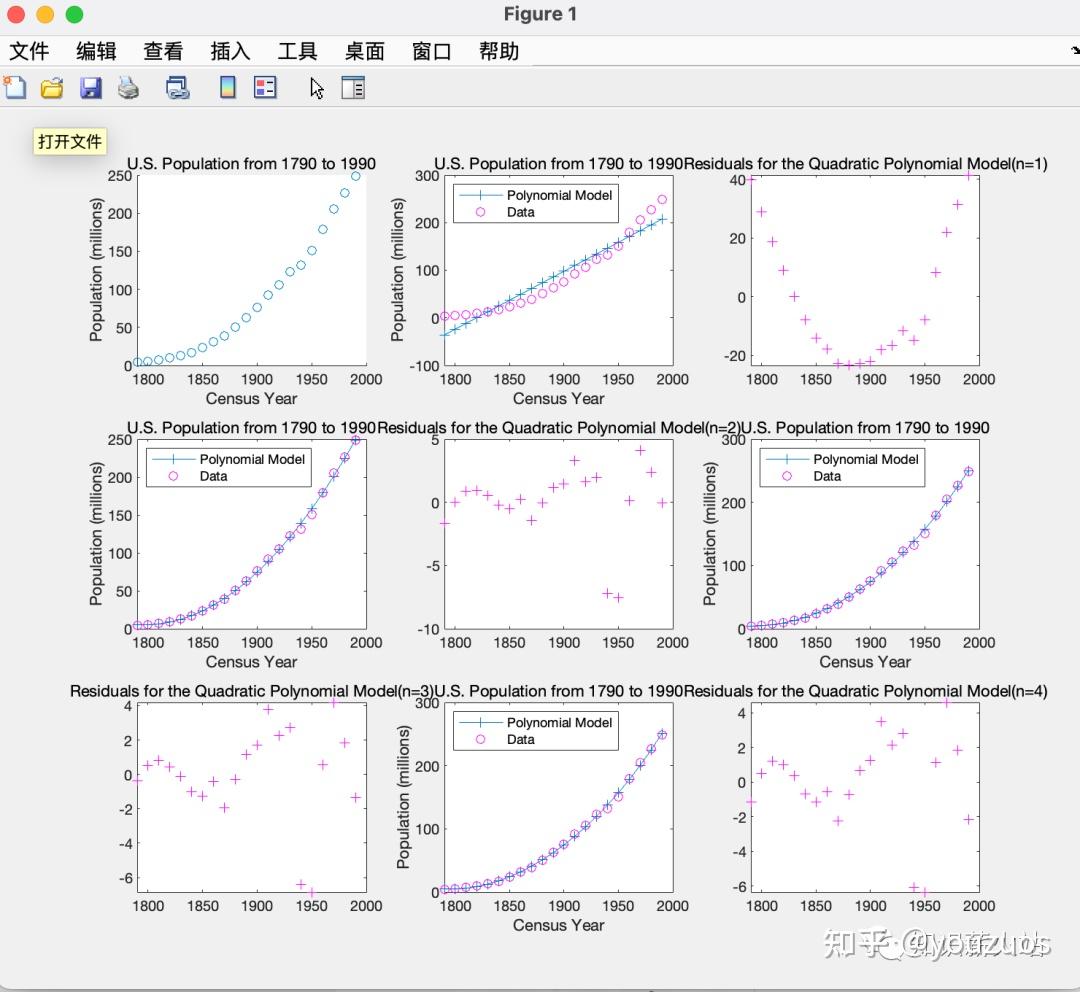Click the legend in the n=2 model plot
1080x992 pixels.
[229, 467]
